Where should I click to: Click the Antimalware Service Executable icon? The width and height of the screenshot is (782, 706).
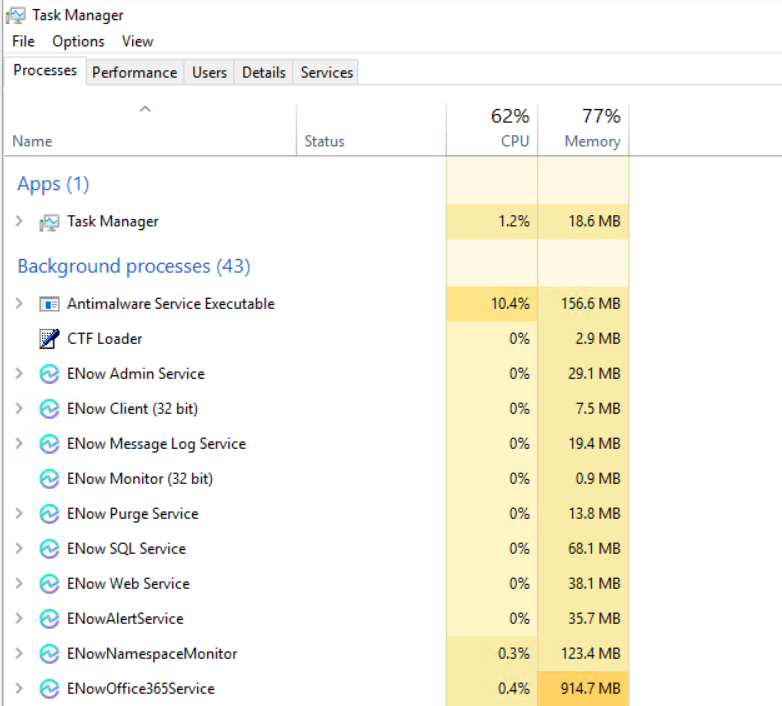tap(49, 304)
